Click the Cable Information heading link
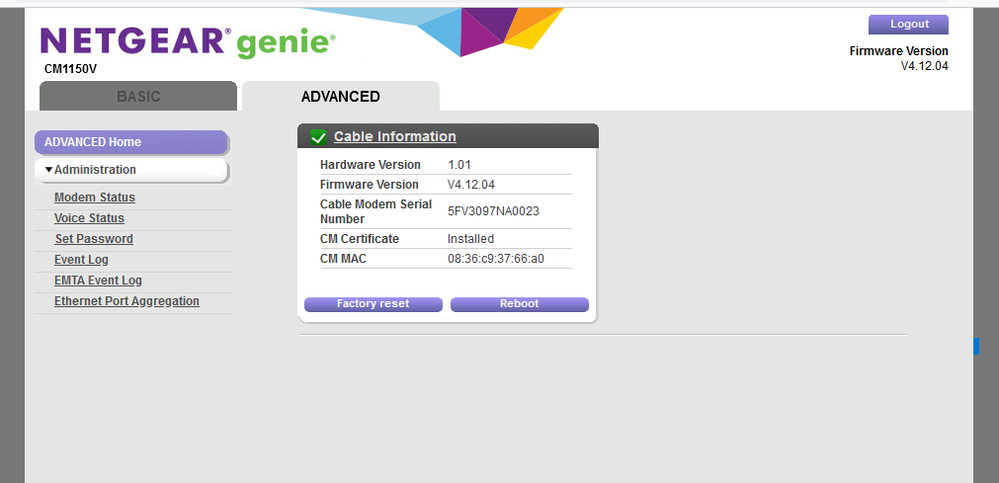Viewport: 999px width, 483px height. coord(395,136)
